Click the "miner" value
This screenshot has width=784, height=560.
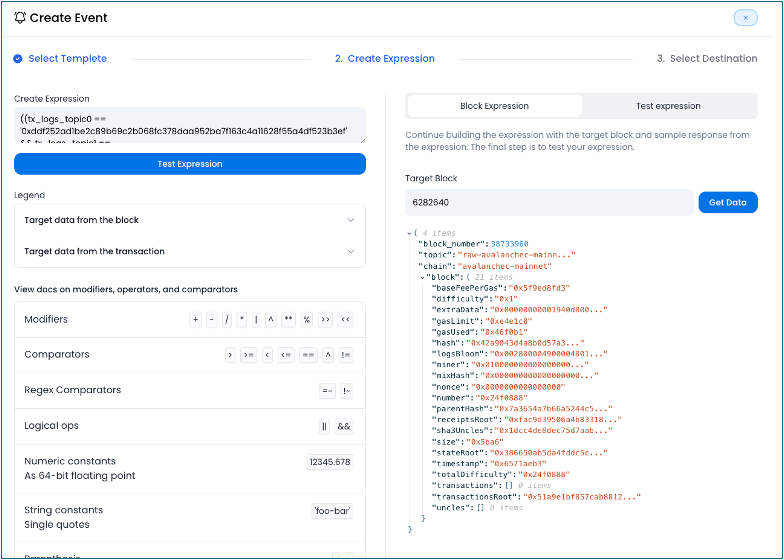tap(530, 365)
